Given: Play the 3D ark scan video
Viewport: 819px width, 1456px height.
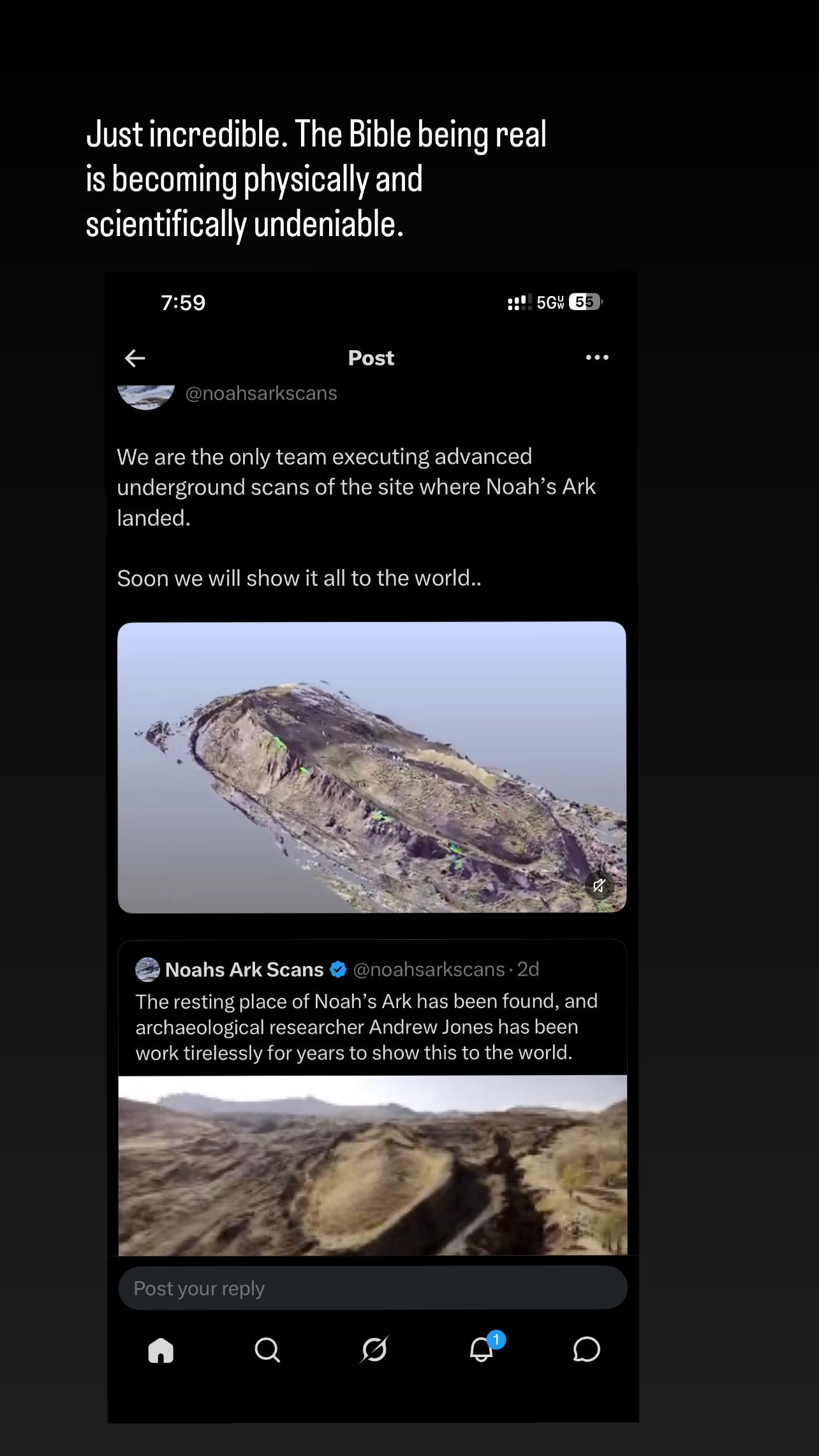Looking at the screenshot, I should coord(372,767).
